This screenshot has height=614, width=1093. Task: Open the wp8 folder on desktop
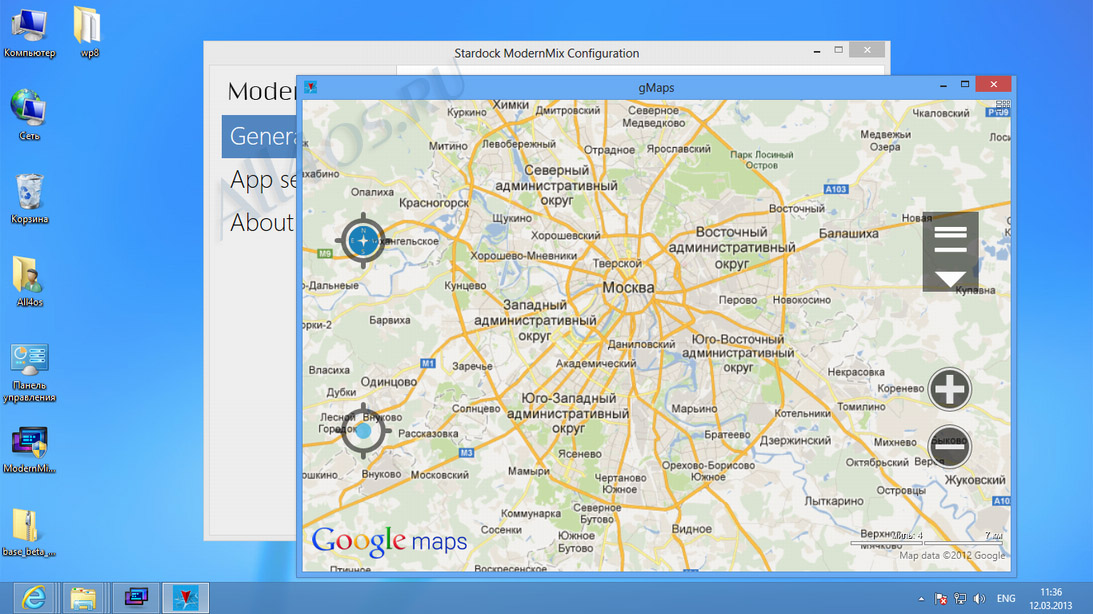(x=89, y=33)
